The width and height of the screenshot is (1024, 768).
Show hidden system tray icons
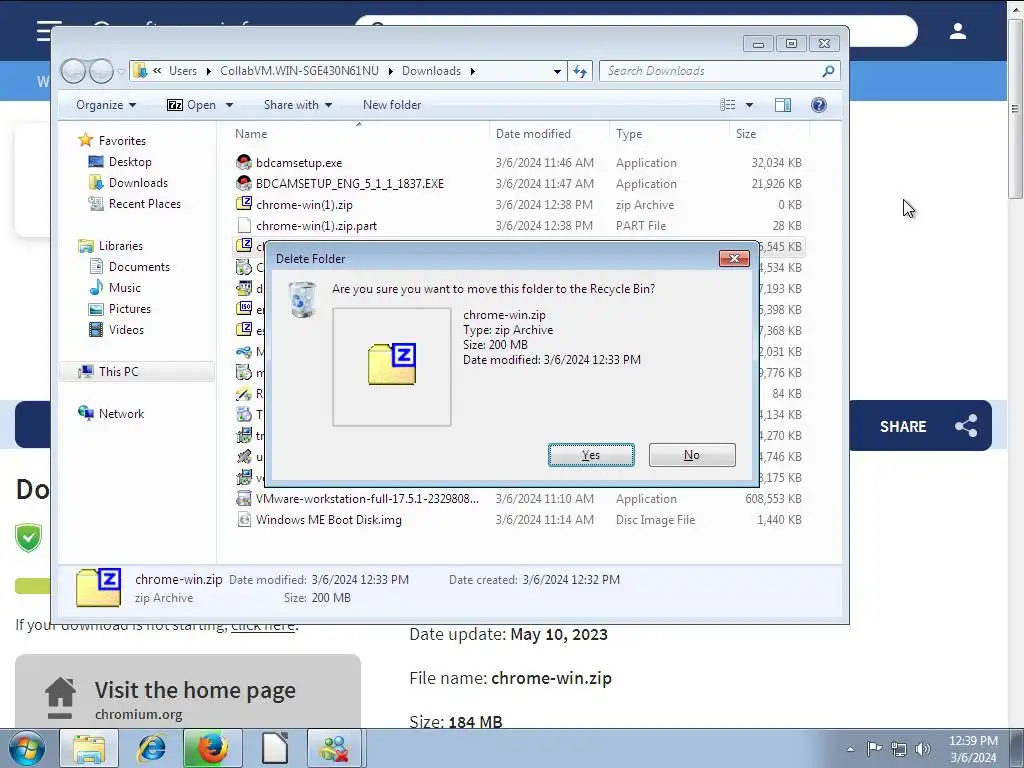point(850,749)
